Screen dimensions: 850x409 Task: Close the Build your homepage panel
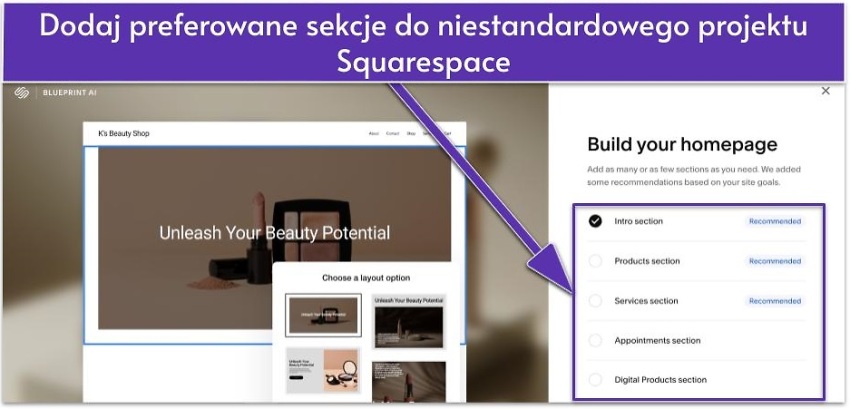click(825, 91)
